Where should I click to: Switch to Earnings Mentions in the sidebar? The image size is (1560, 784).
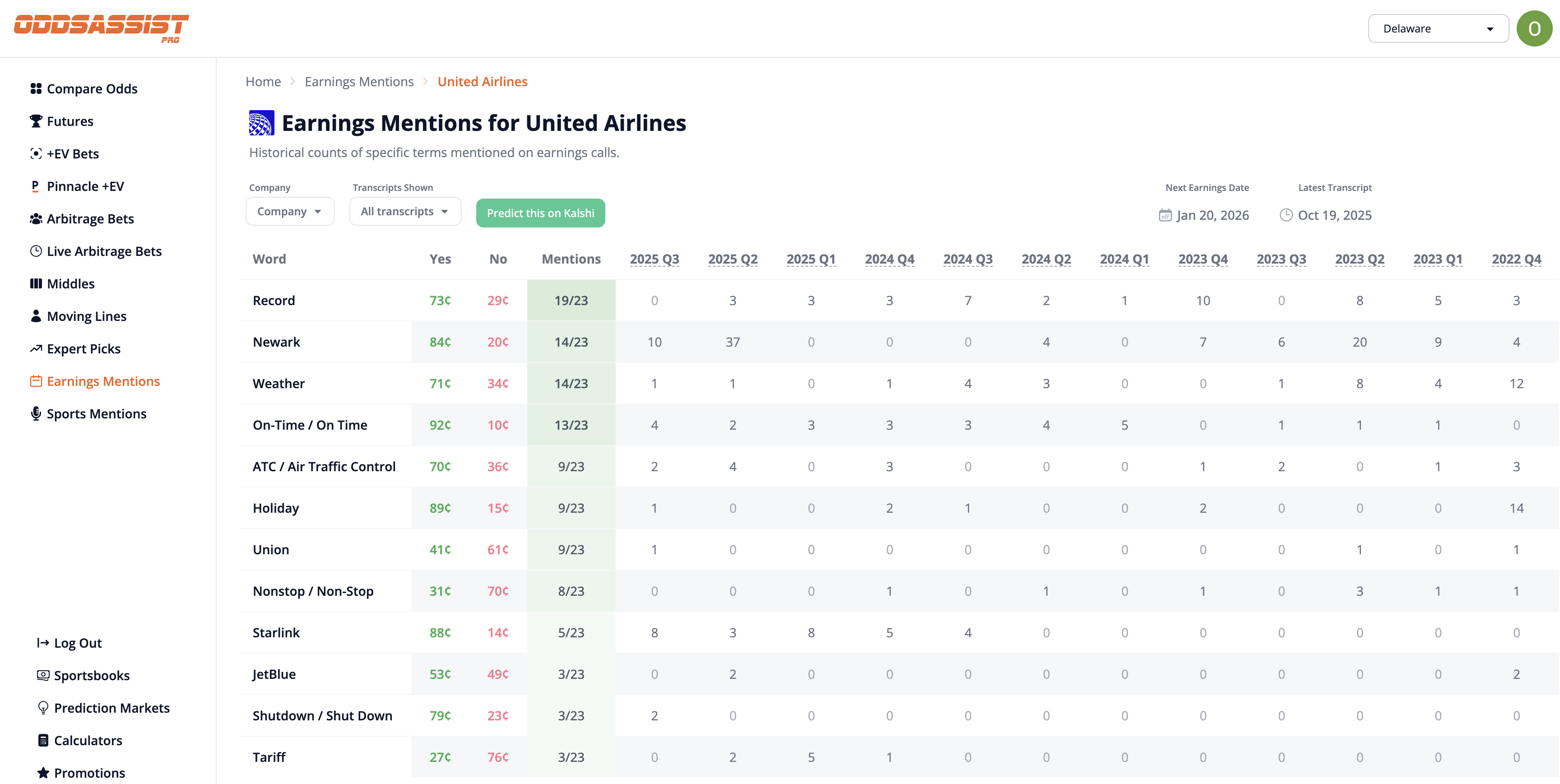pos(103,381)
